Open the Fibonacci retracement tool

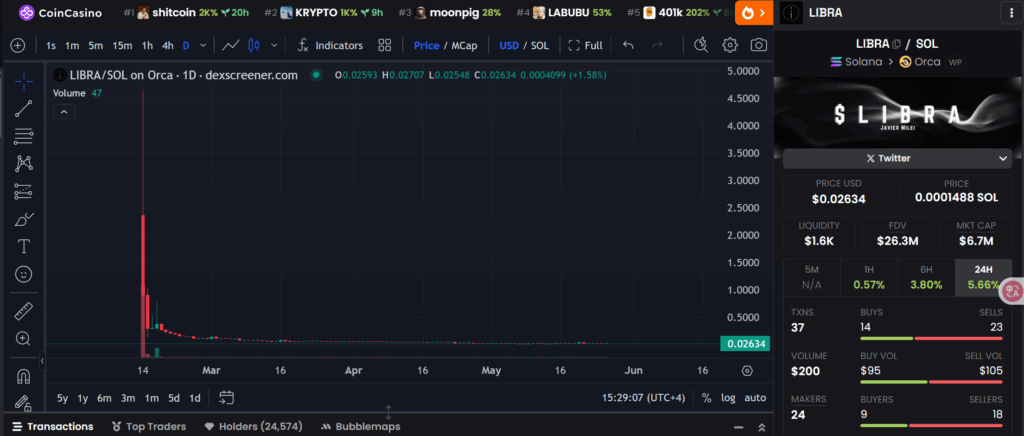pos(24,136)
